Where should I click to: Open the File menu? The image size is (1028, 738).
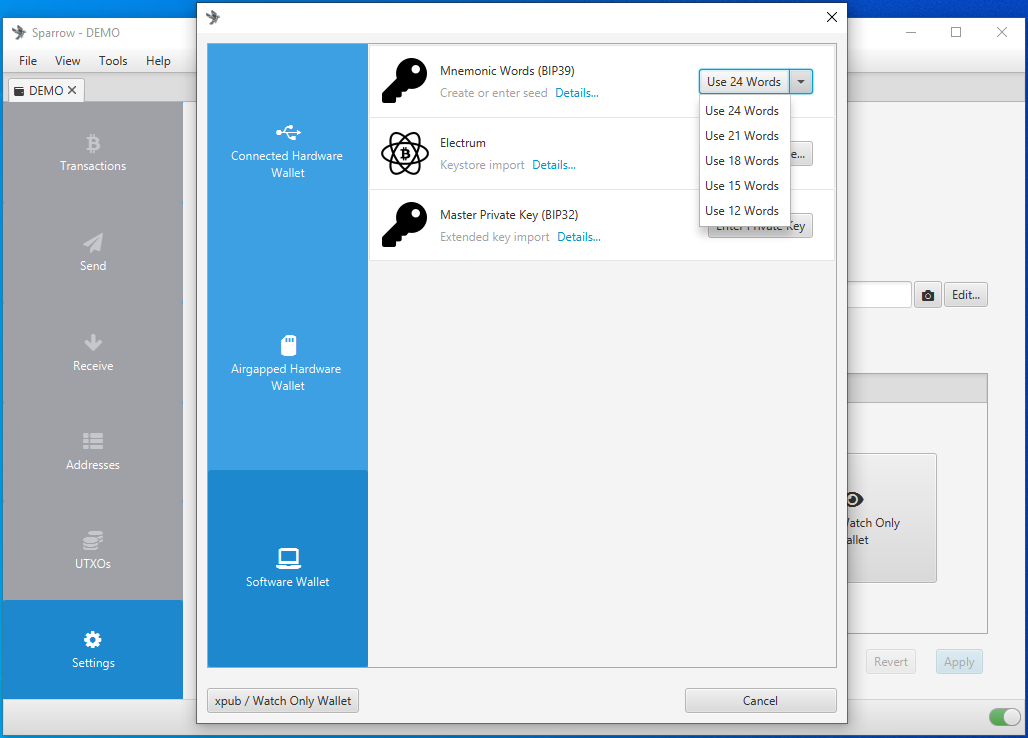[x=28, y=61]
